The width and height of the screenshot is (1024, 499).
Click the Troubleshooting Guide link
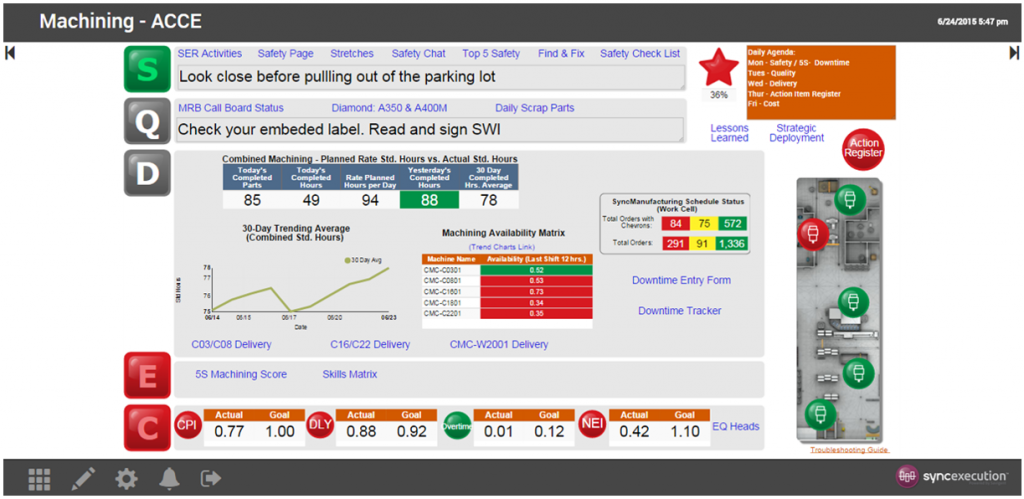click(848, 450)
